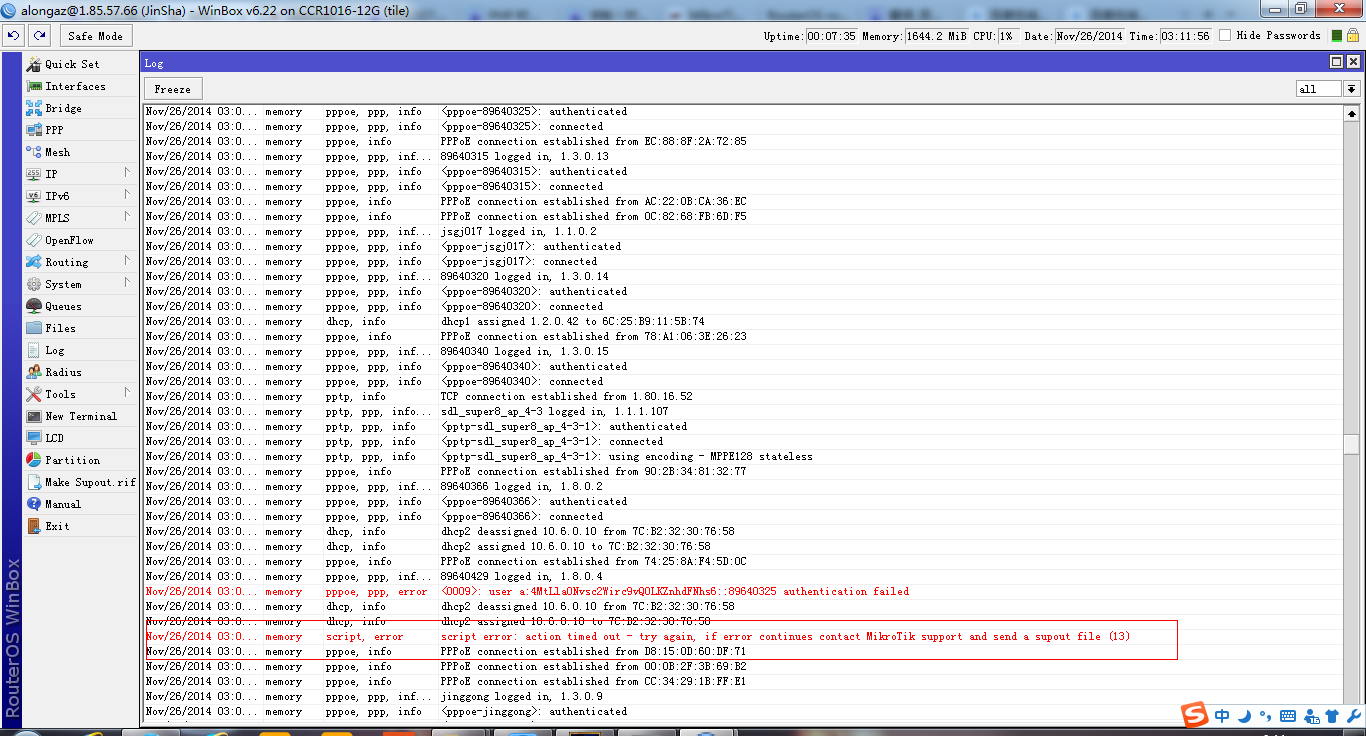This screenshot has height=736, width=1366.
Task: Click the log scrollbar up arrow
Action: click(1352, 112)
